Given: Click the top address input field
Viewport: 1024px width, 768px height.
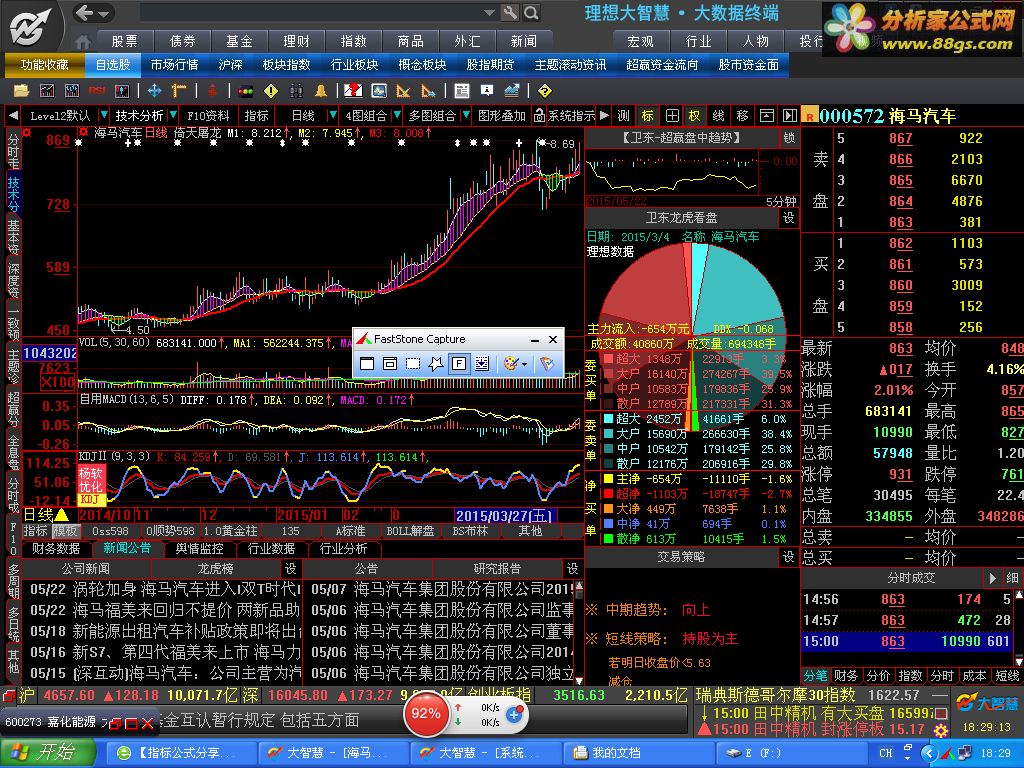Looking at the screenshot, I should (x=311, y=12).
